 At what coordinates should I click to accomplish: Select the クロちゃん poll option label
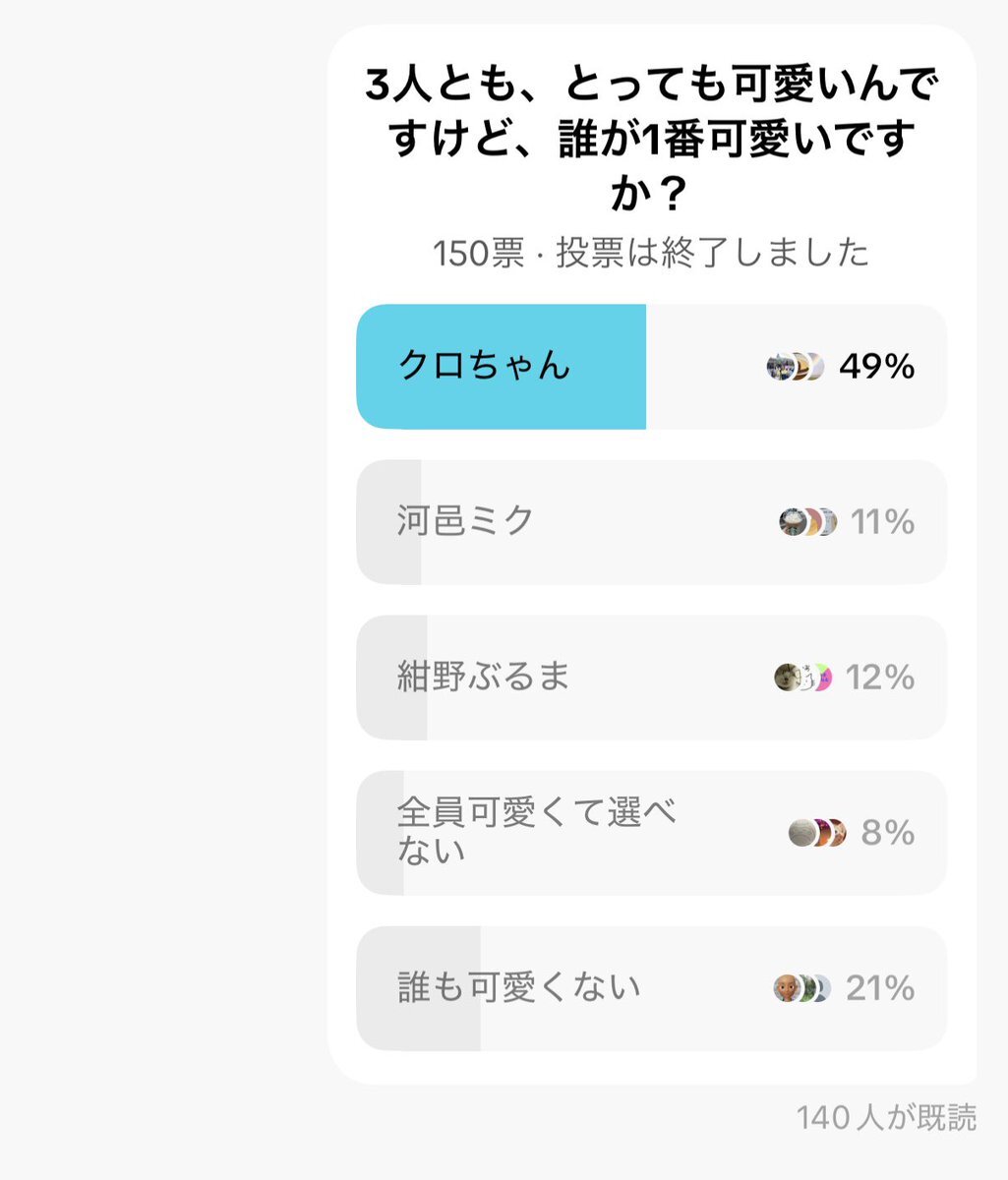(x=484, y=366)
